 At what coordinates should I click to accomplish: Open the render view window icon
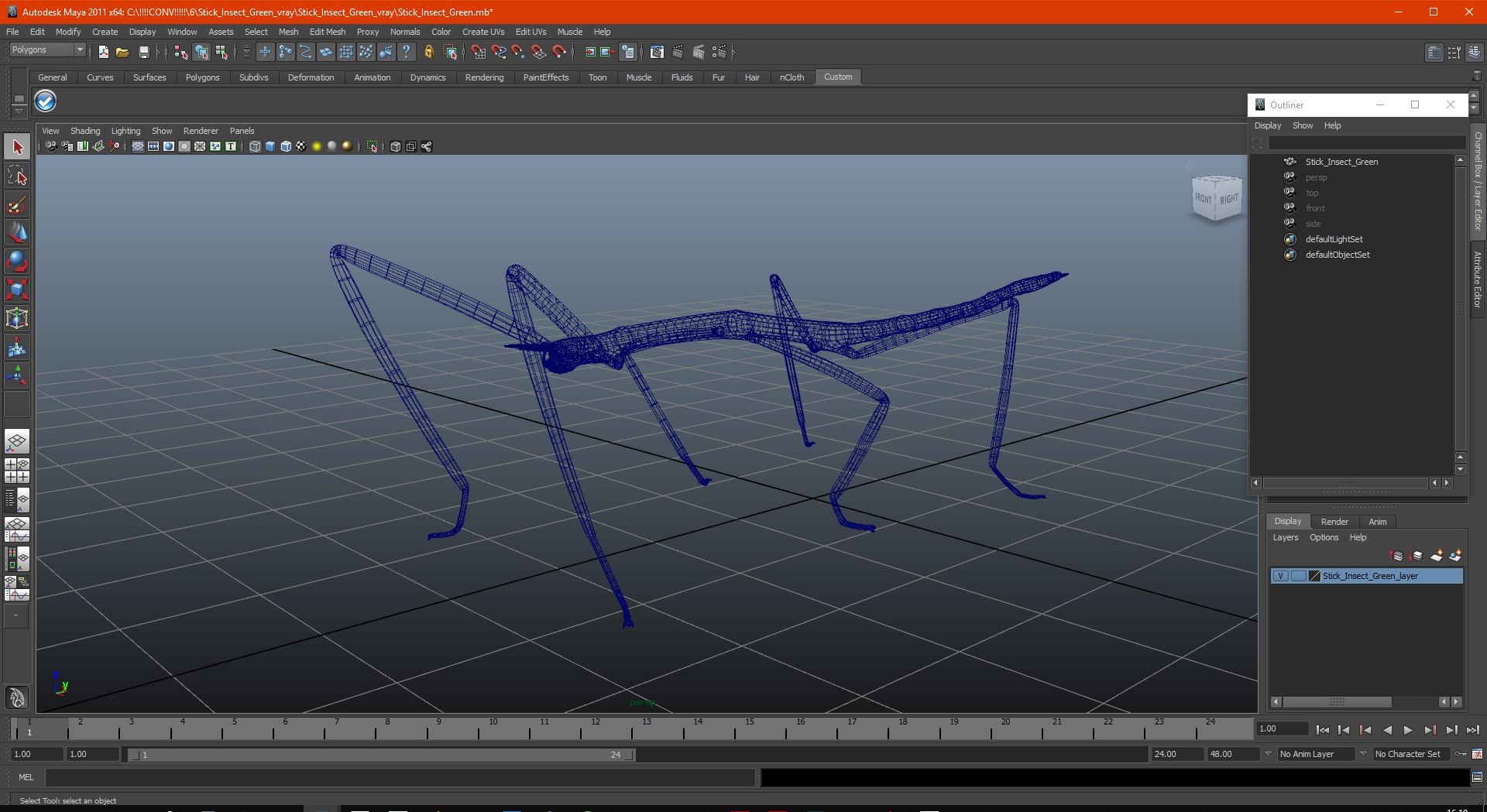pos(657,52)
